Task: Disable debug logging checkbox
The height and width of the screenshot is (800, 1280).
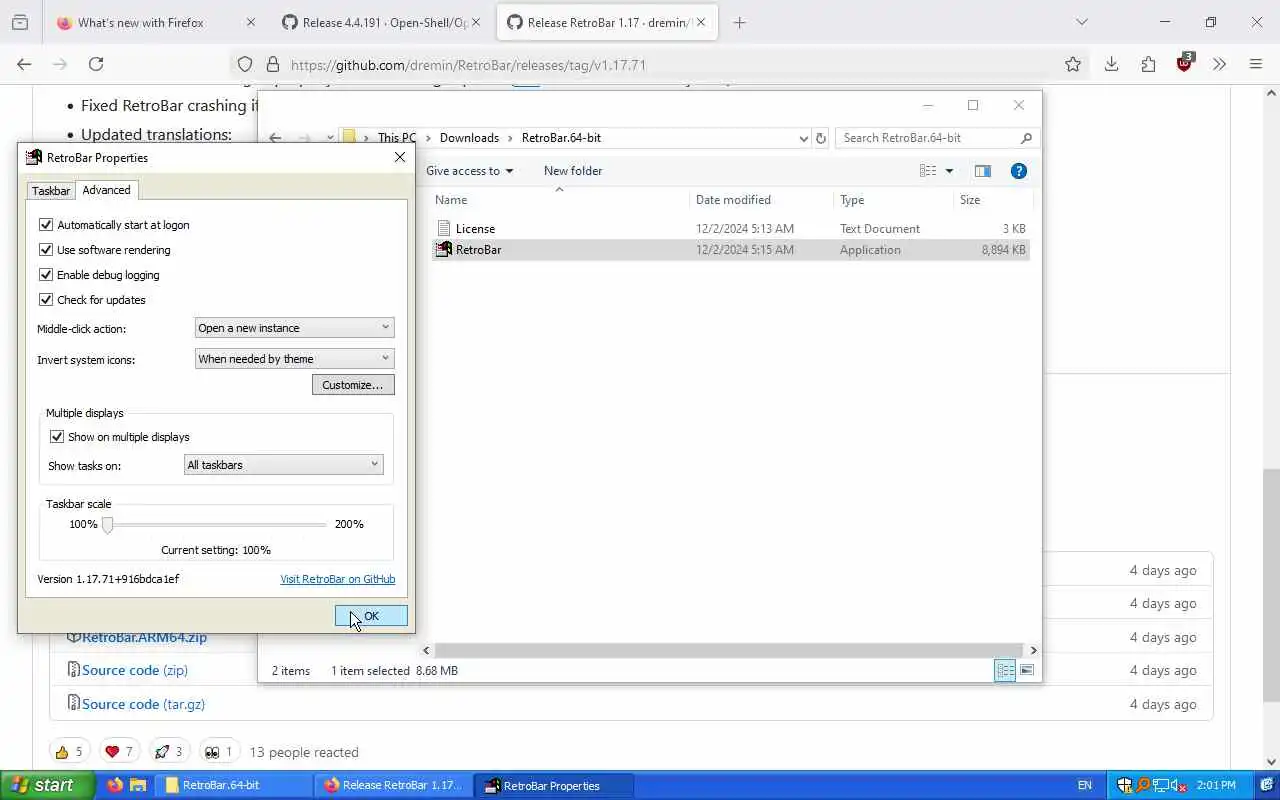Action: (45, 275)
